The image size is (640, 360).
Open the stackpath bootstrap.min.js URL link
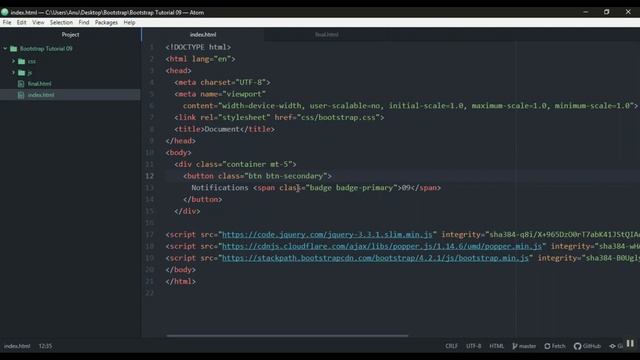375,258
